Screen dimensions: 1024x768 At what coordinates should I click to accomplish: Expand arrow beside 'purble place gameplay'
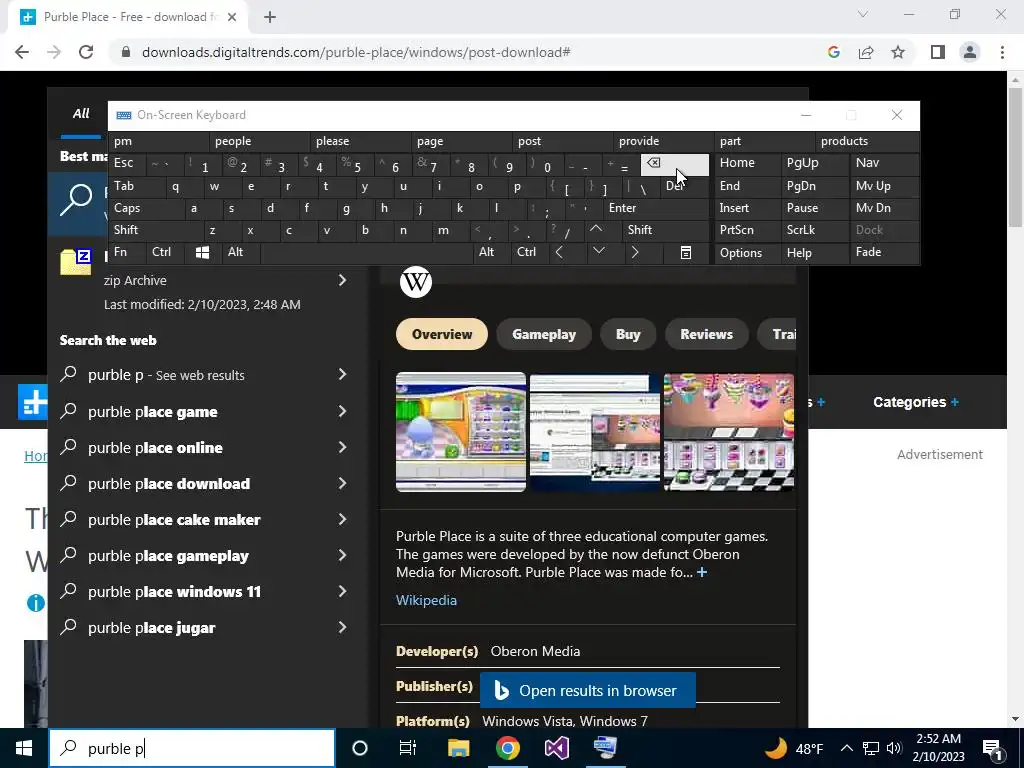tap(342, 555)
